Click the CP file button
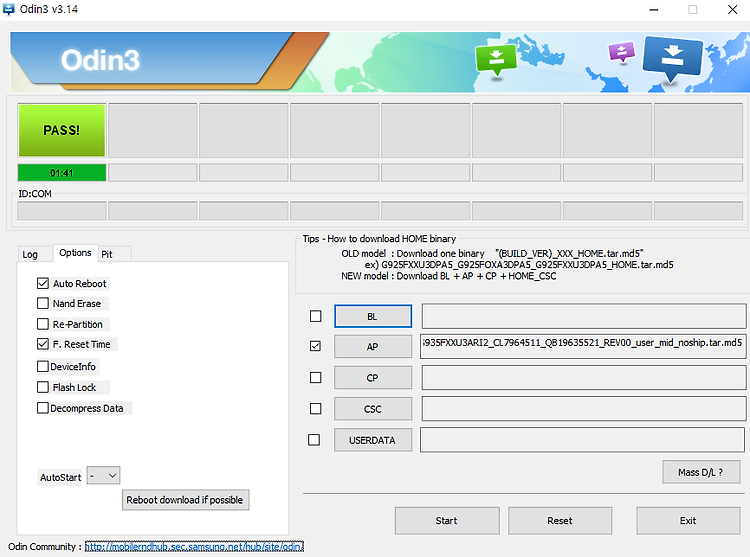 (373, 378)
